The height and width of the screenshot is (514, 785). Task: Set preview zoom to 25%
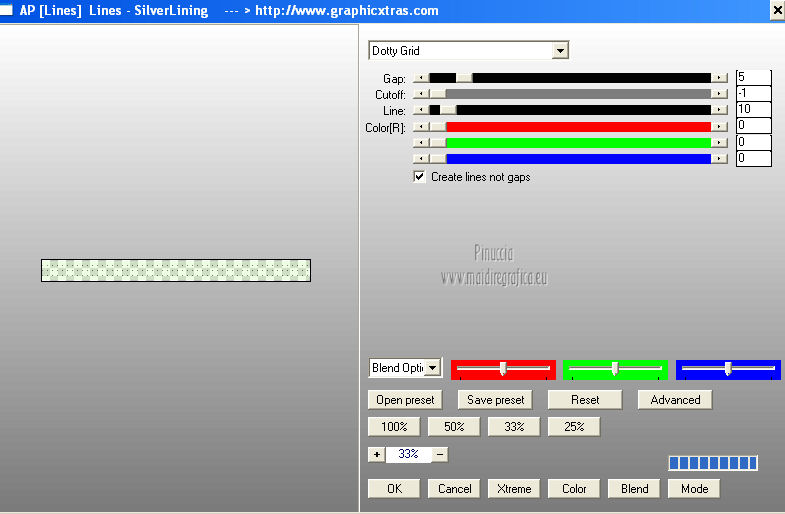(574, 427)
